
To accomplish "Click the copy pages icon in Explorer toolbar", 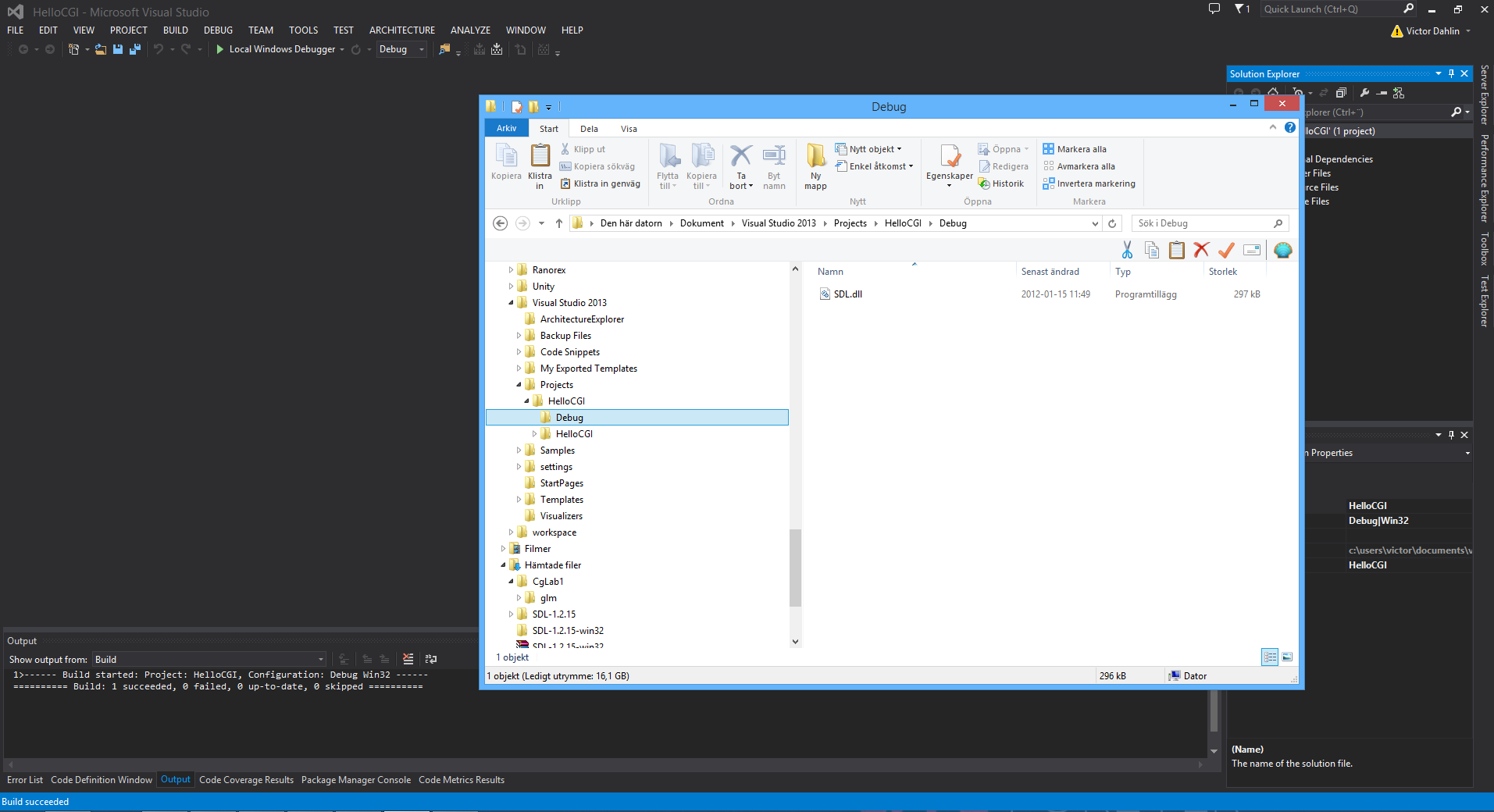I will pyautogui.click(x=1152, y=250).
